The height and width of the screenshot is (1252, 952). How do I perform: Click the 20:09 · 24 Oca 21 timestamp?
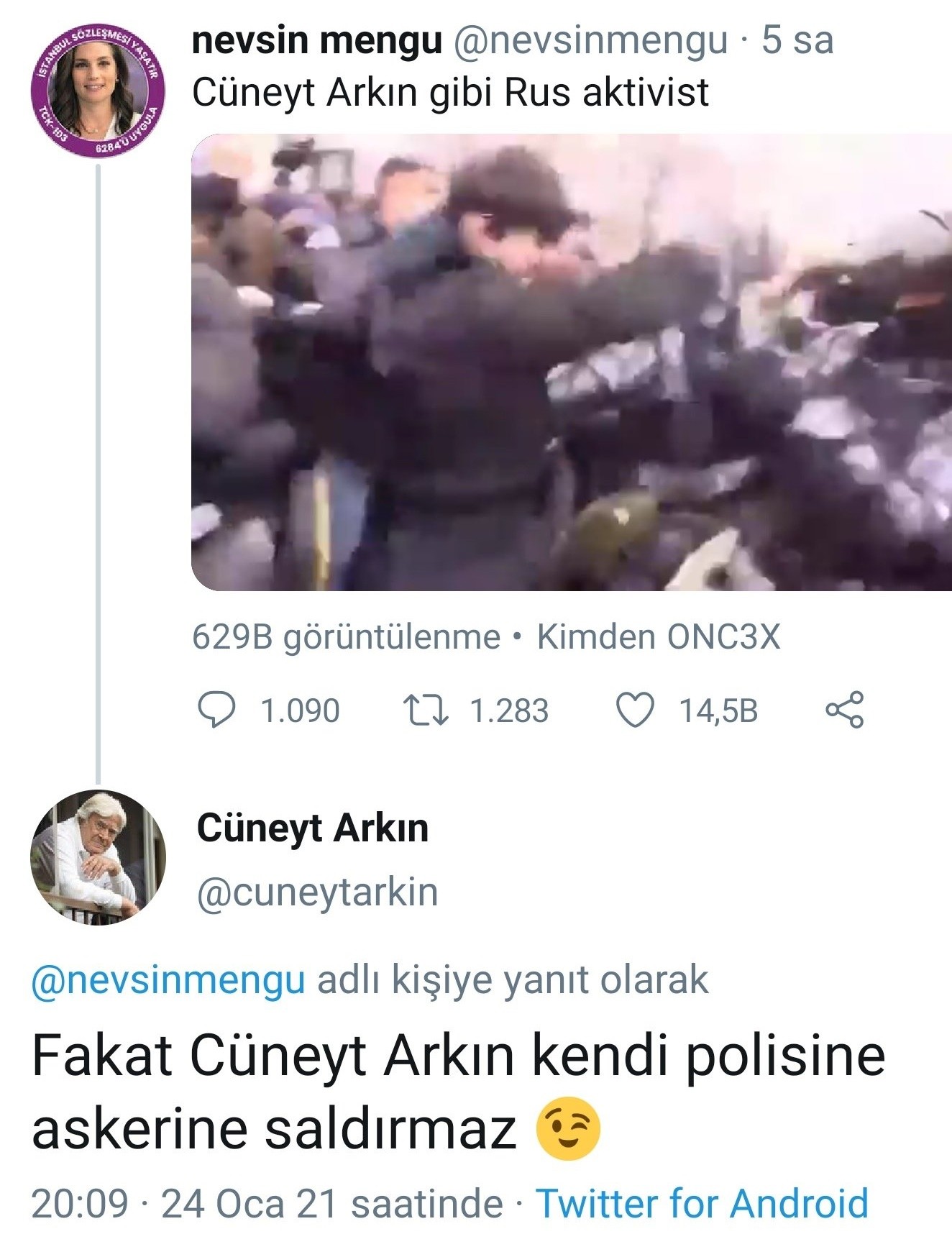point(267,1204)
